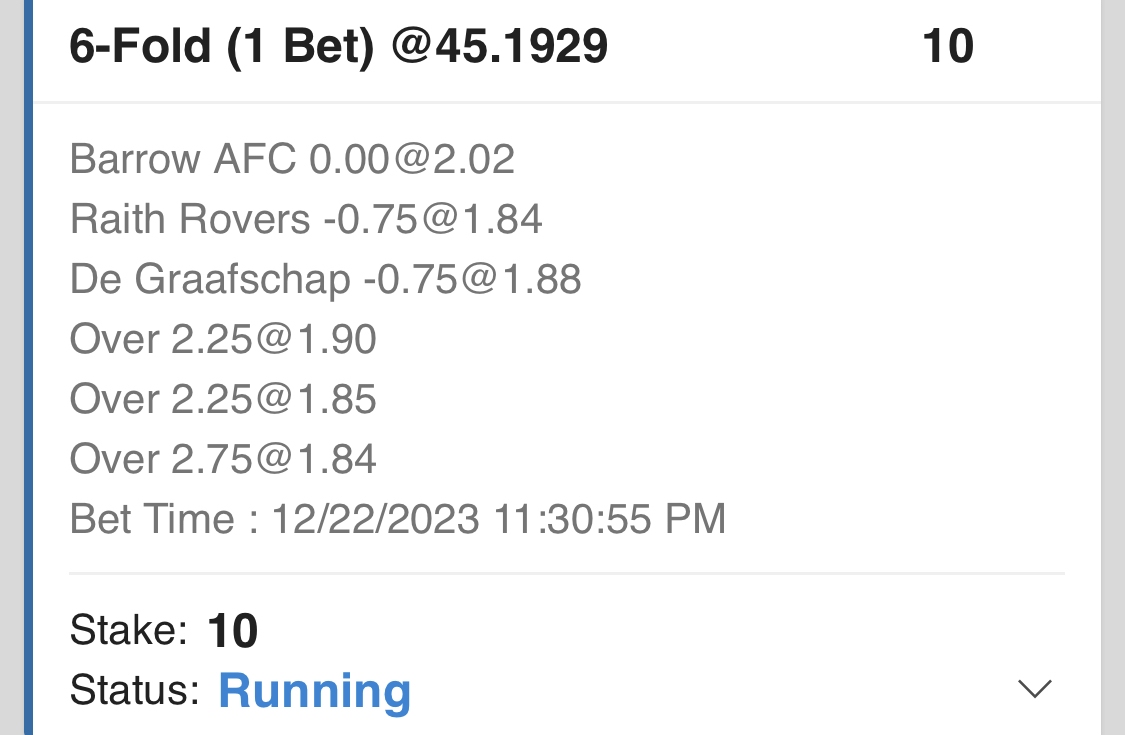Expand bet details with the chevron arrow

tap(1034, 688)
